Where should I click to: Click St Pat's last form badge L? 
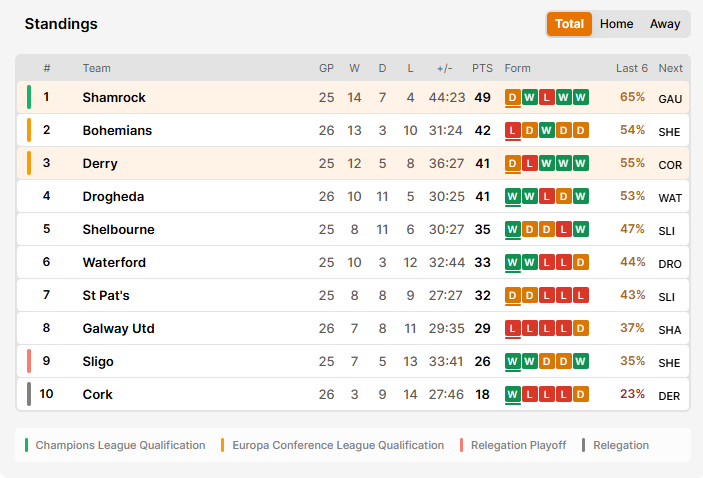pyautogui.click(x=581, y=295)
